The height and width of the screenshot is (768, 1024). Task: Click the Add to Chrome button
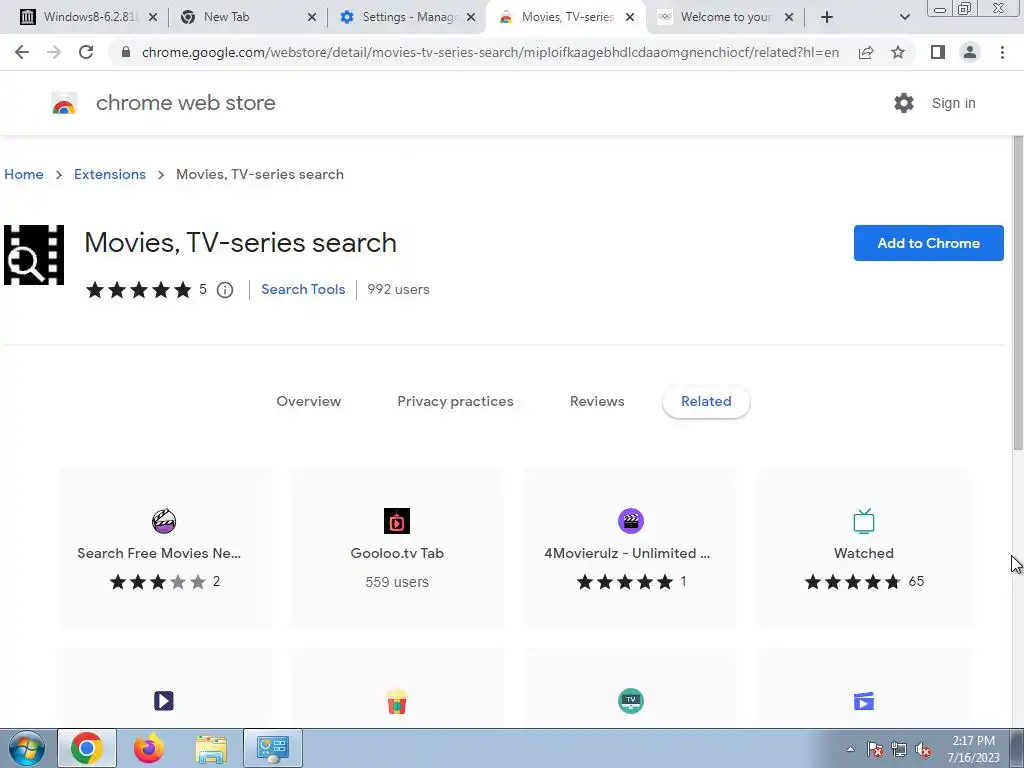click(929, 243)
